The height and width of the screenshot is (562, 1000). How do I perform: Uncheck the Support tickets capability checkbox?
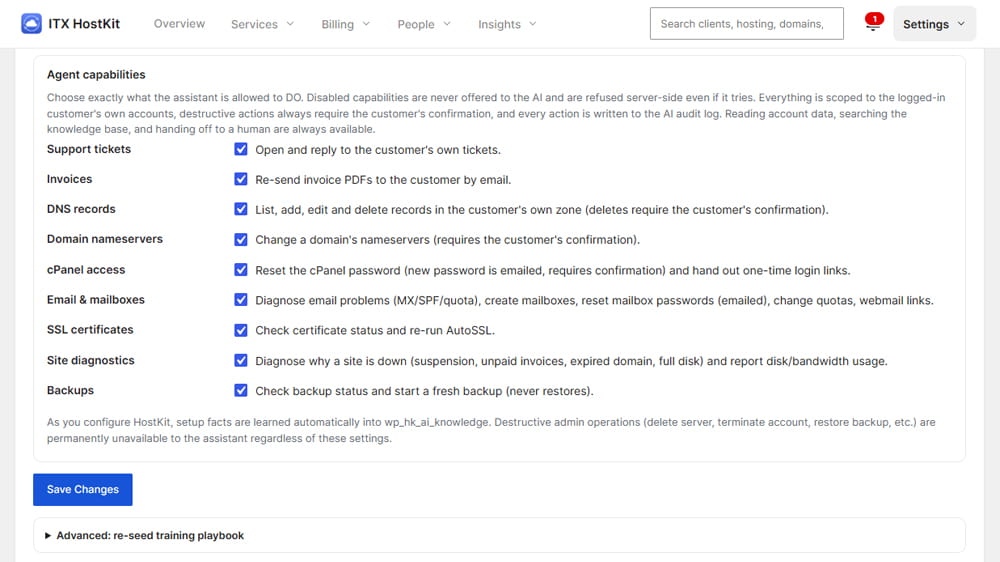click(240, 149)
